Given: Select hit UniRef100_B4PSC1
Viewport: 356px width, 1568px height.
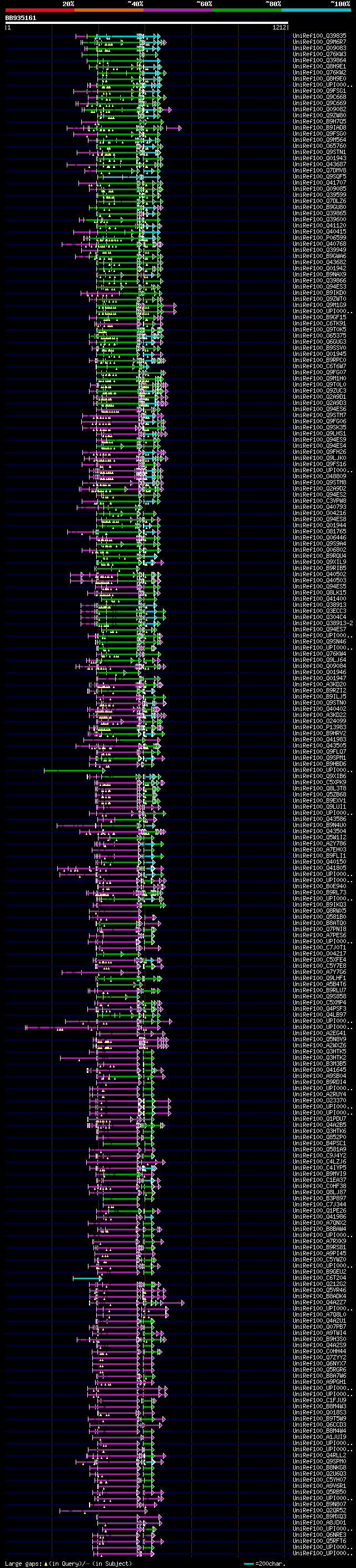Looking at the screenshot, I should [319, 1143].
